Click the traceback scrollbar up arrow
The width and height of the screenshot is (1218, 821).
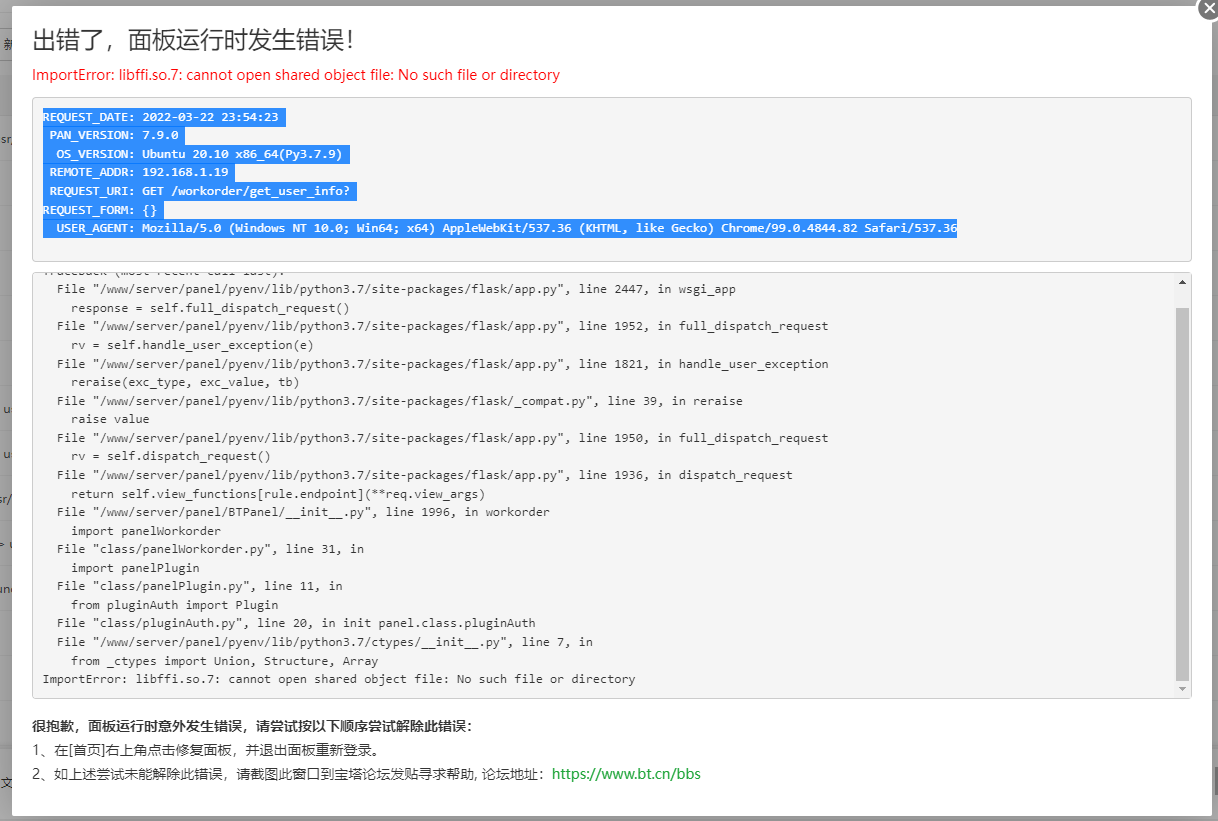pos(1183,283)
